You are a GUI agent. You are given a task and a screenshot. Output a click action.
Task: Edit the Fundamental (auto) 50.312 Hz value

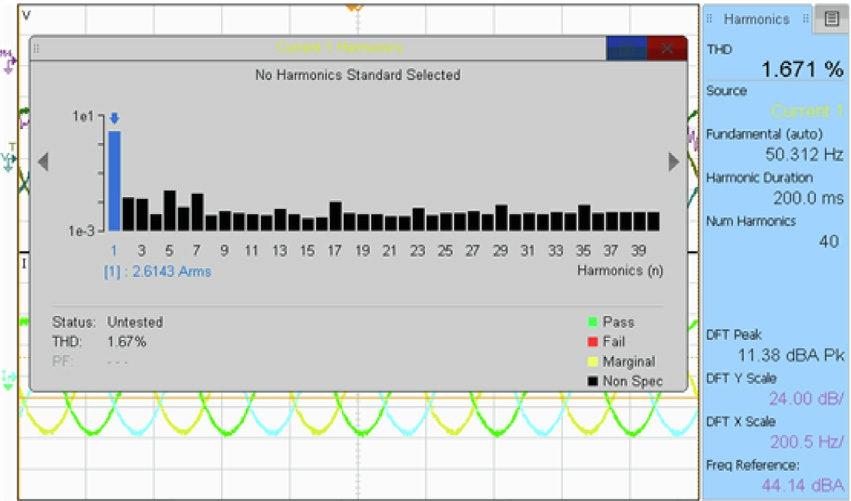click(x=804, y=154)
